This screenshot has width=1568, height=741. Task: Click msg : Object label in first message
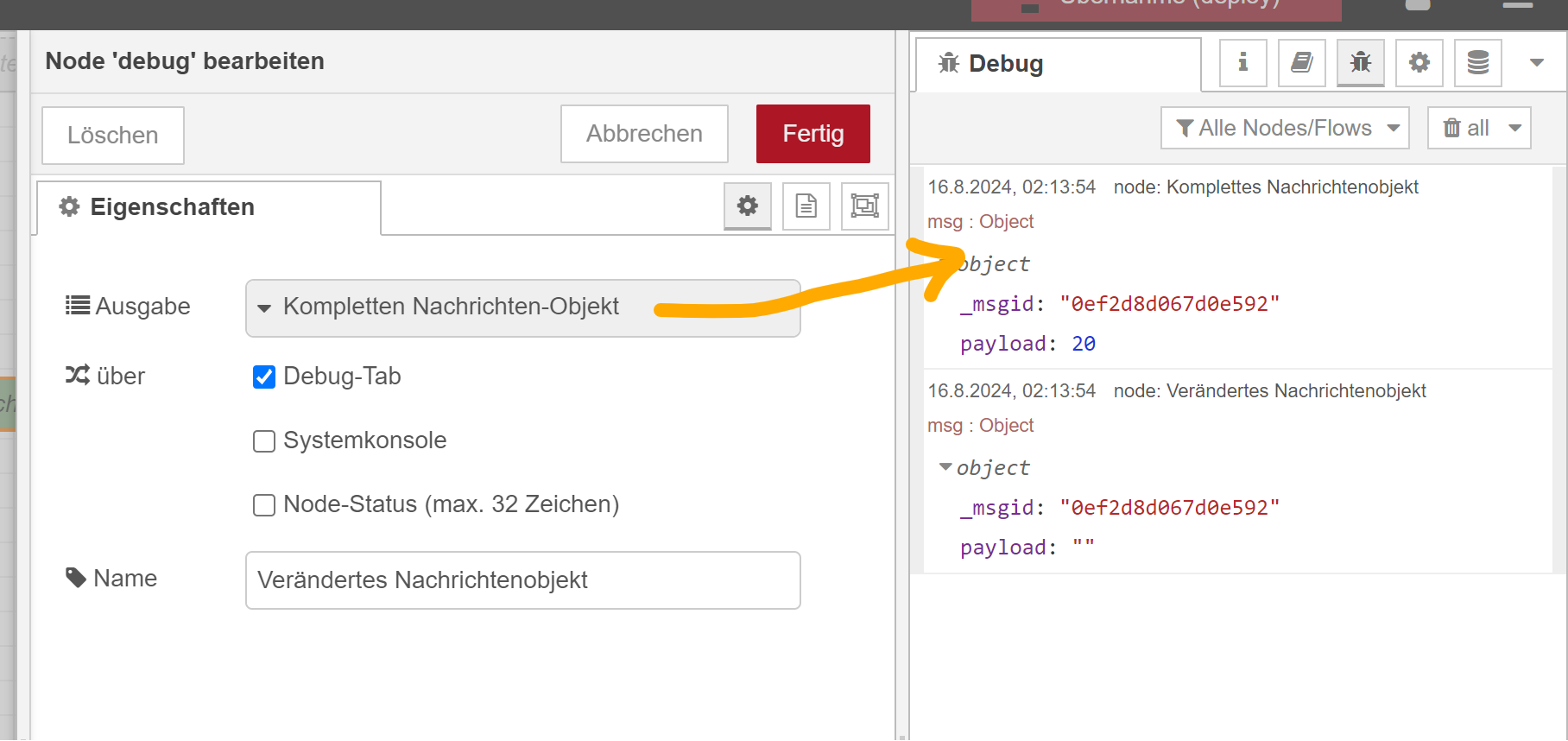coord(980,222)
